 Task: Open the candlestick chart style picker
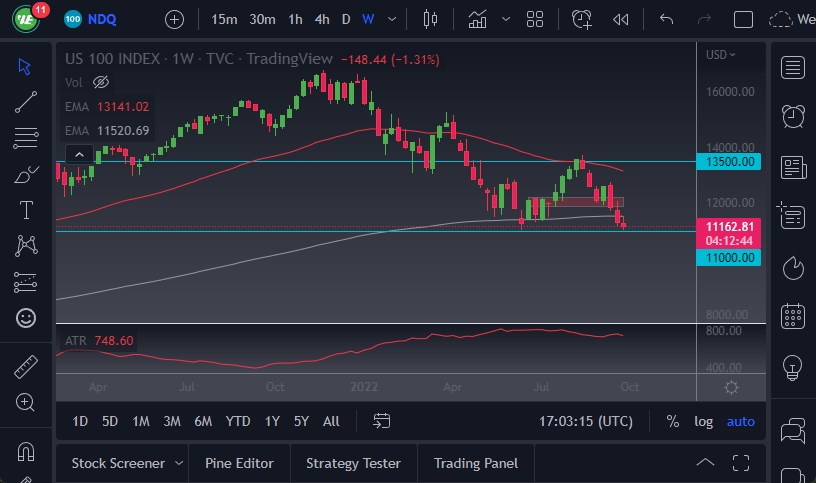431,19
